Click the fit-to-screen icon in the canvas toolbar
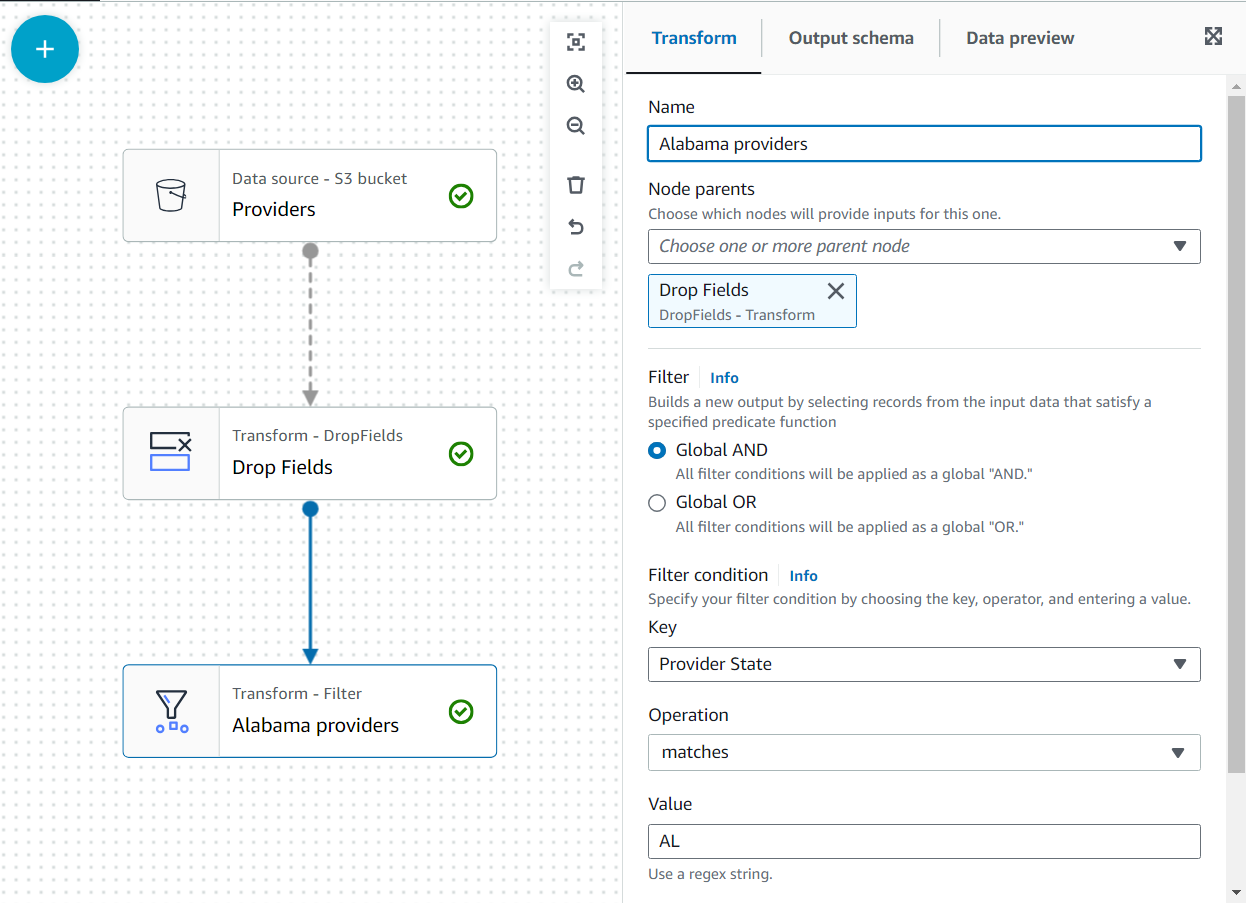This screenshot has width=1246, height=903. coord(576,42)
